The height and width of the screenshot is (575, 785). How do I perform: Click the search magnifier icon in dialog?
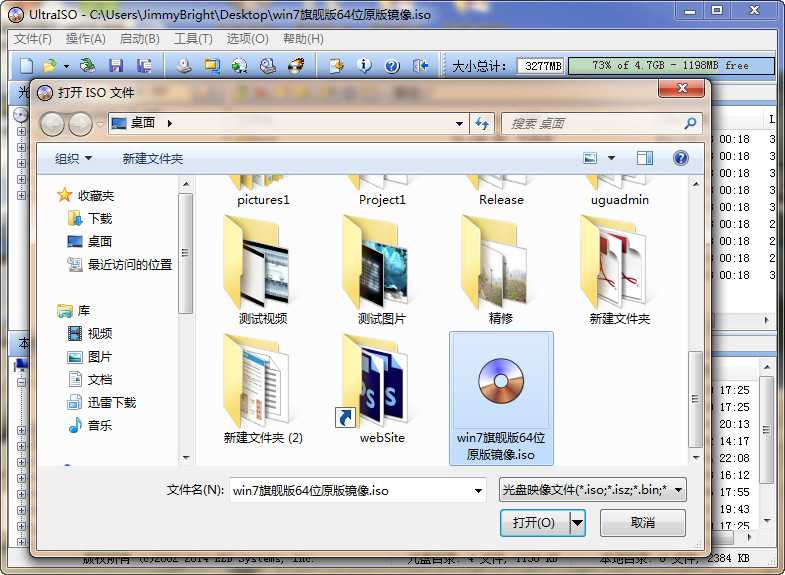click(x=690, y=123)
